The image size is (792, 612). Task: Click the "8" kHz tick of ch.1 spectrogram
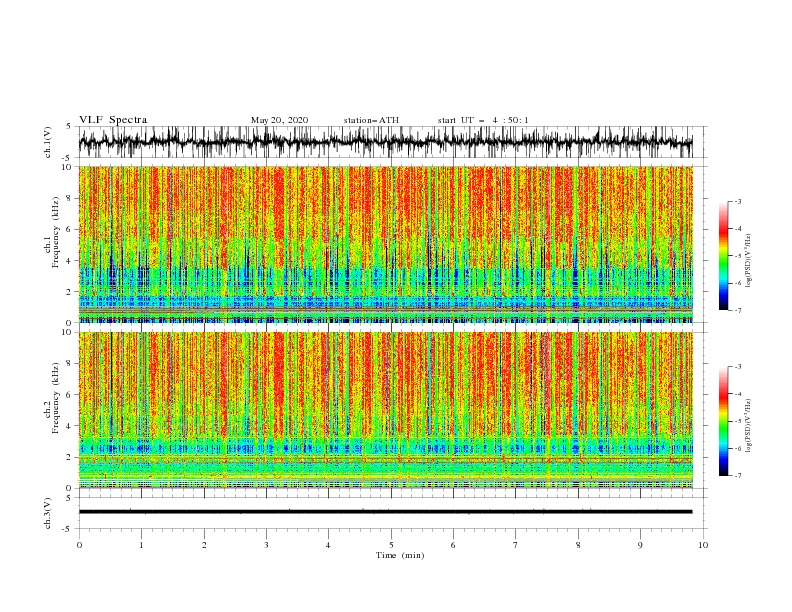click(70, 198)
